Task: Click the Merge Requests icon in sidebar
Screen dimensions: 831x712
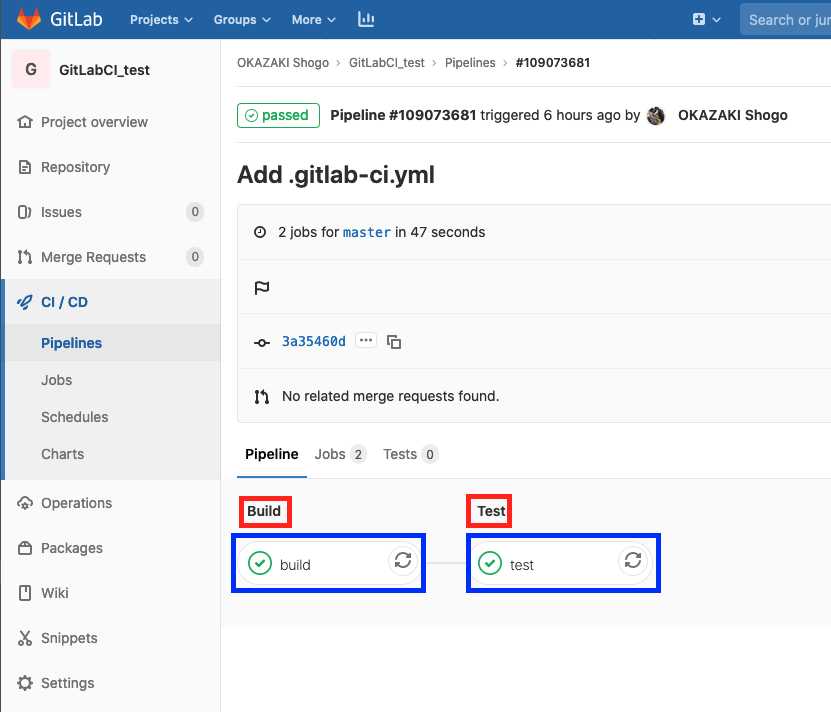Action: point(24,257)
